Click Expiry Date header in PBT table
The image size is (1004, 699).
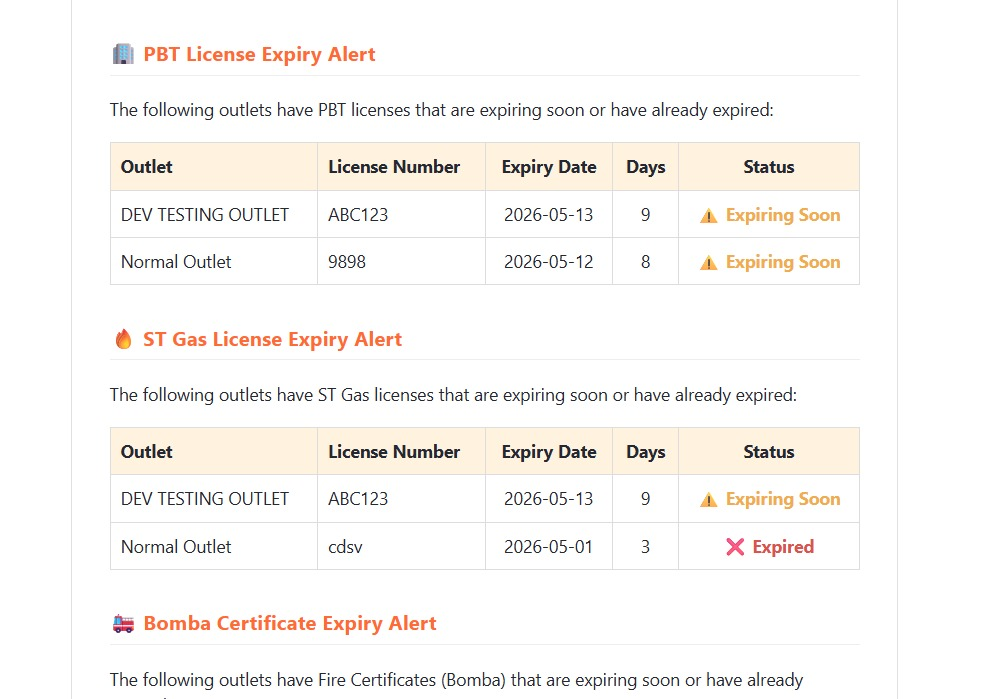click(x=549, y=167)
